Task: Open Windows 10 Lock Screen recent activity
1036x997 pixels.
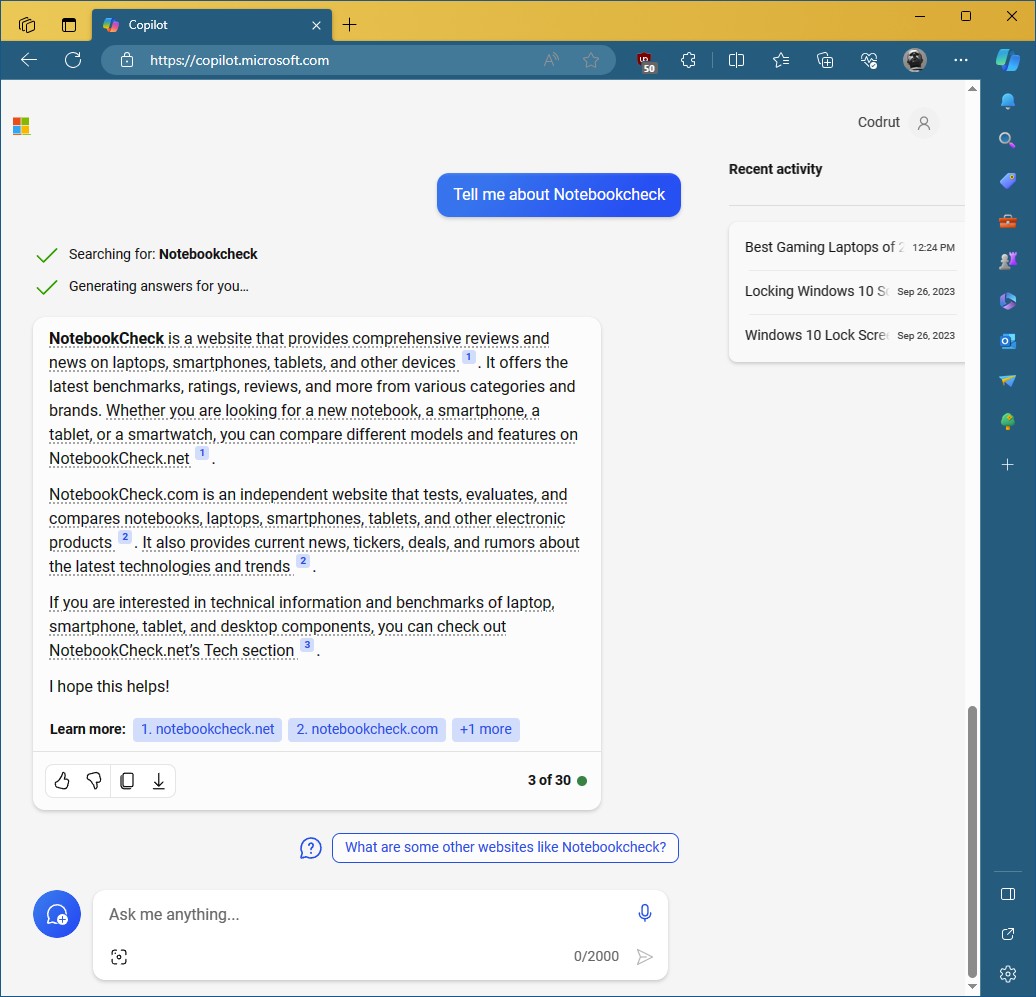Action: tap(850, 336)
